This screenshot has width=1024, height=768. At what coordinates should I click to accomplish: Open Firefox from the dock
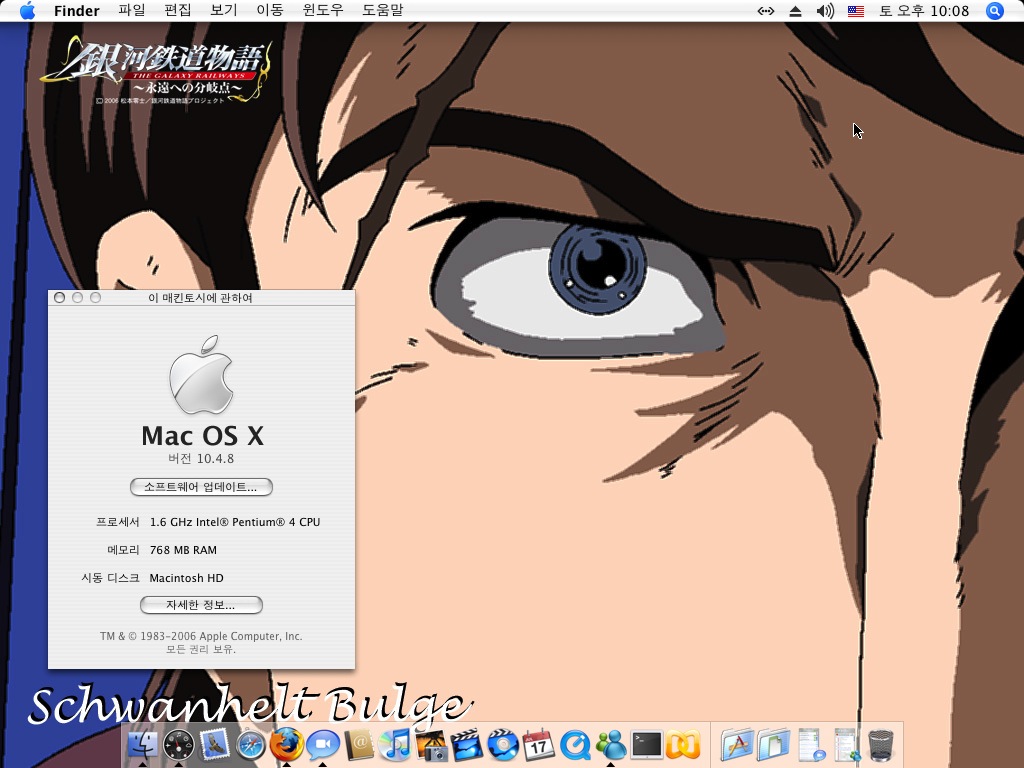286,745
